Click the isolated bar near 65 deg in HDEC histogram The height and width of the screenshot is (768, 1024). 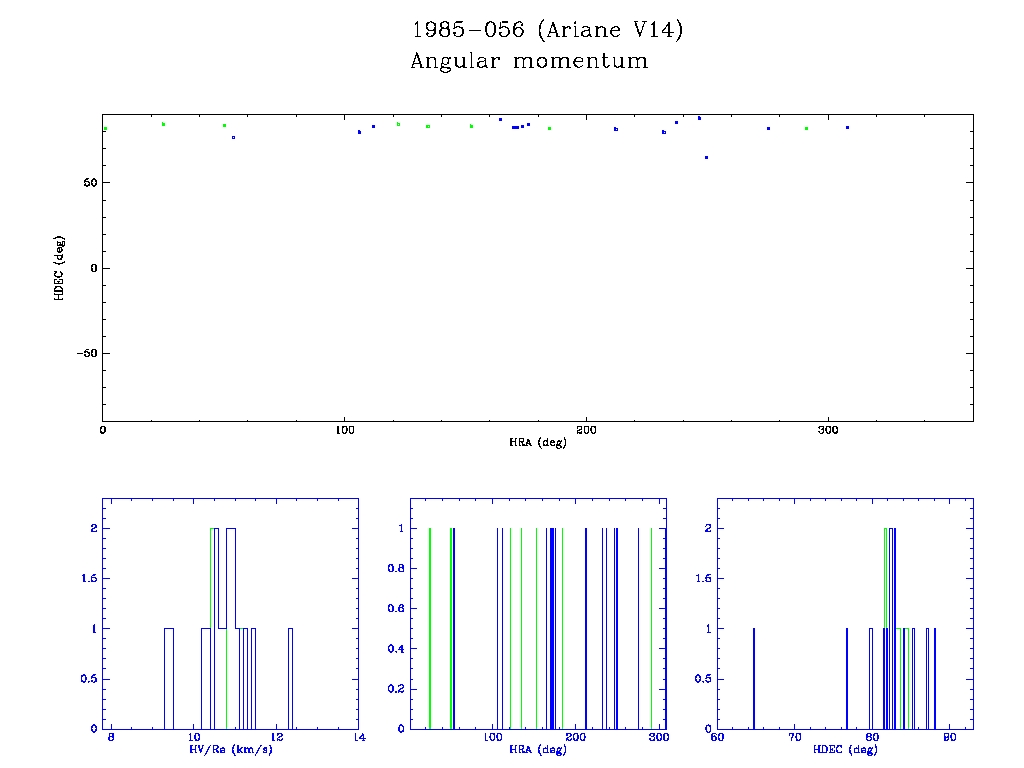coord(754,678)
